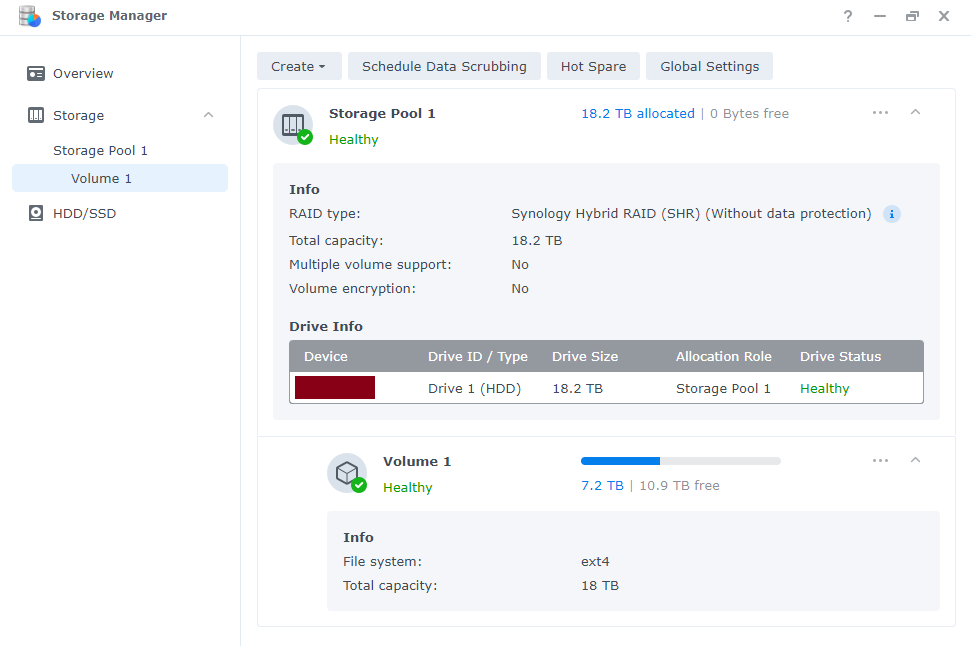971x646 pixels.
Task: Select Storage Pool 1 in the sidebar
Action: tap(100, 150)
